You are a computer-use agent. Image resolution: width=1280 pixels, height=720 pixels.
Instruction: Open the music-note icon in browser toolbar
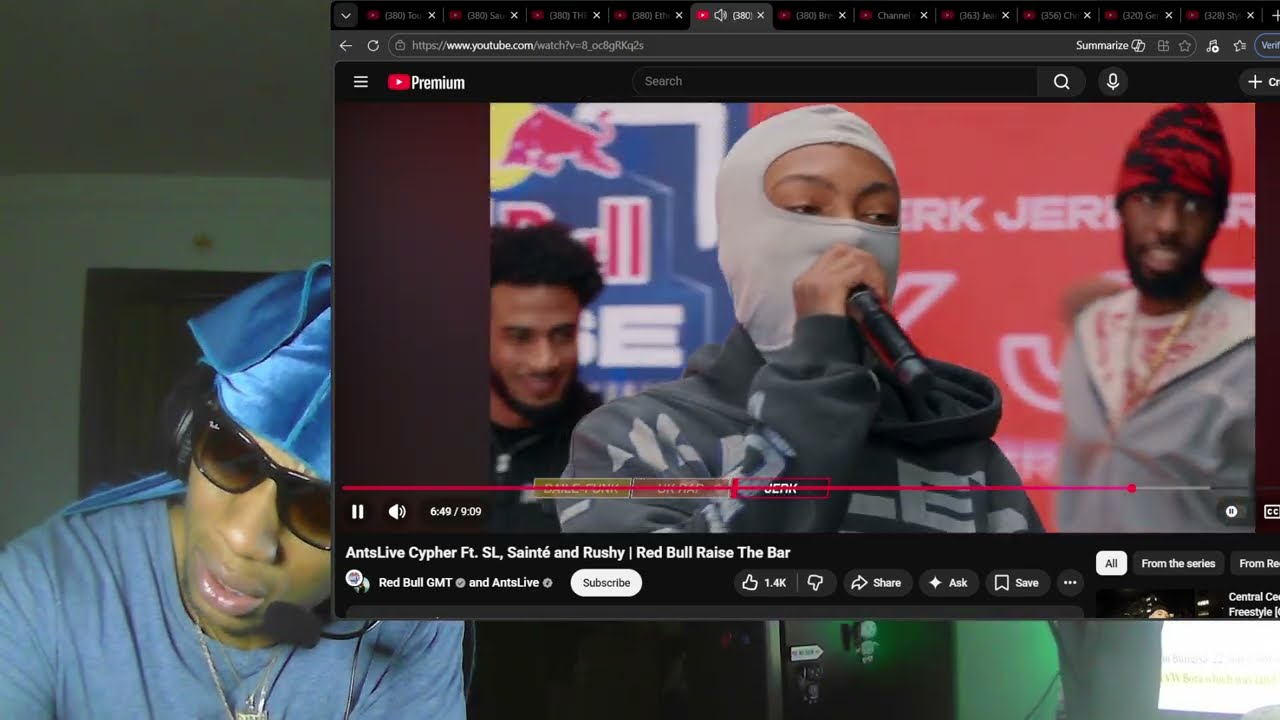coord(1213,45)
